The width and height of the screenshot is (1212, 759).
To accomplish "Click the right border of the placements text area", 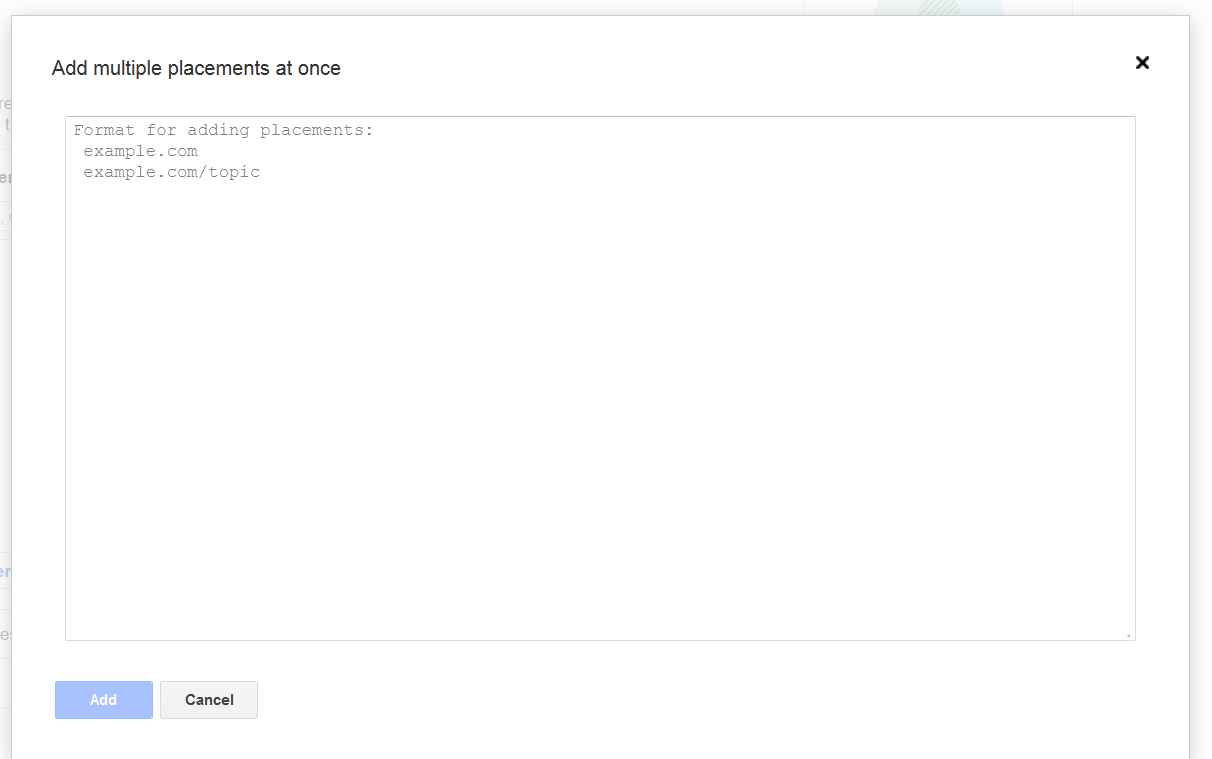I will 1135,378.
